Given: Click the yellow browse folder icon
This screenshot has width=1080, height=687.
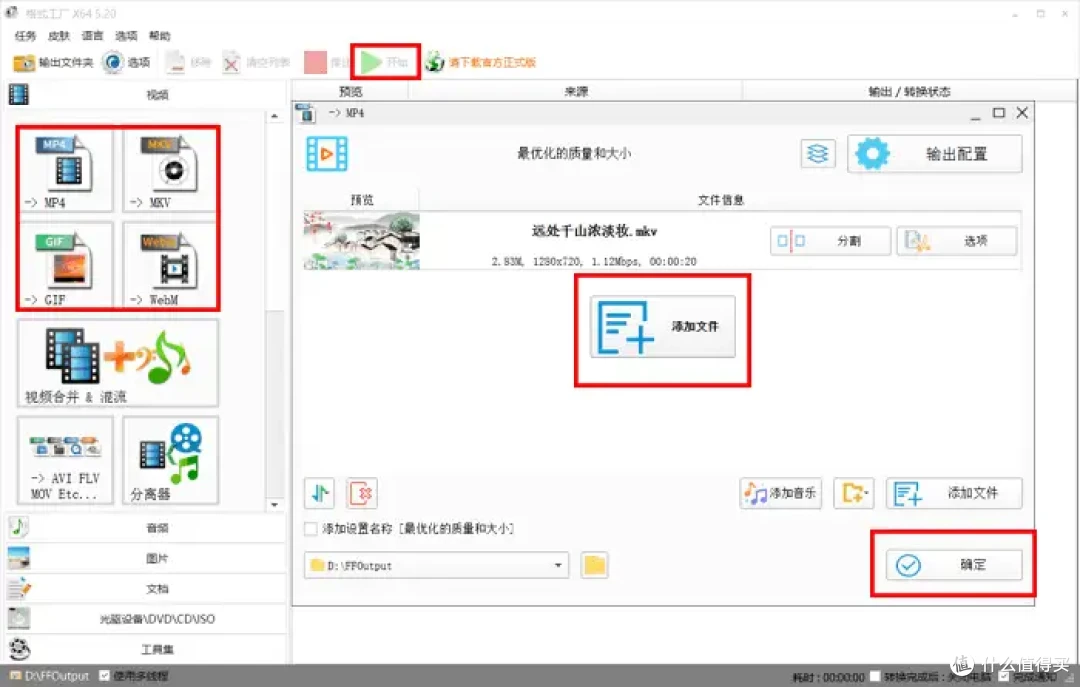Looking at the screenshot, I should (x=594, y=566).
